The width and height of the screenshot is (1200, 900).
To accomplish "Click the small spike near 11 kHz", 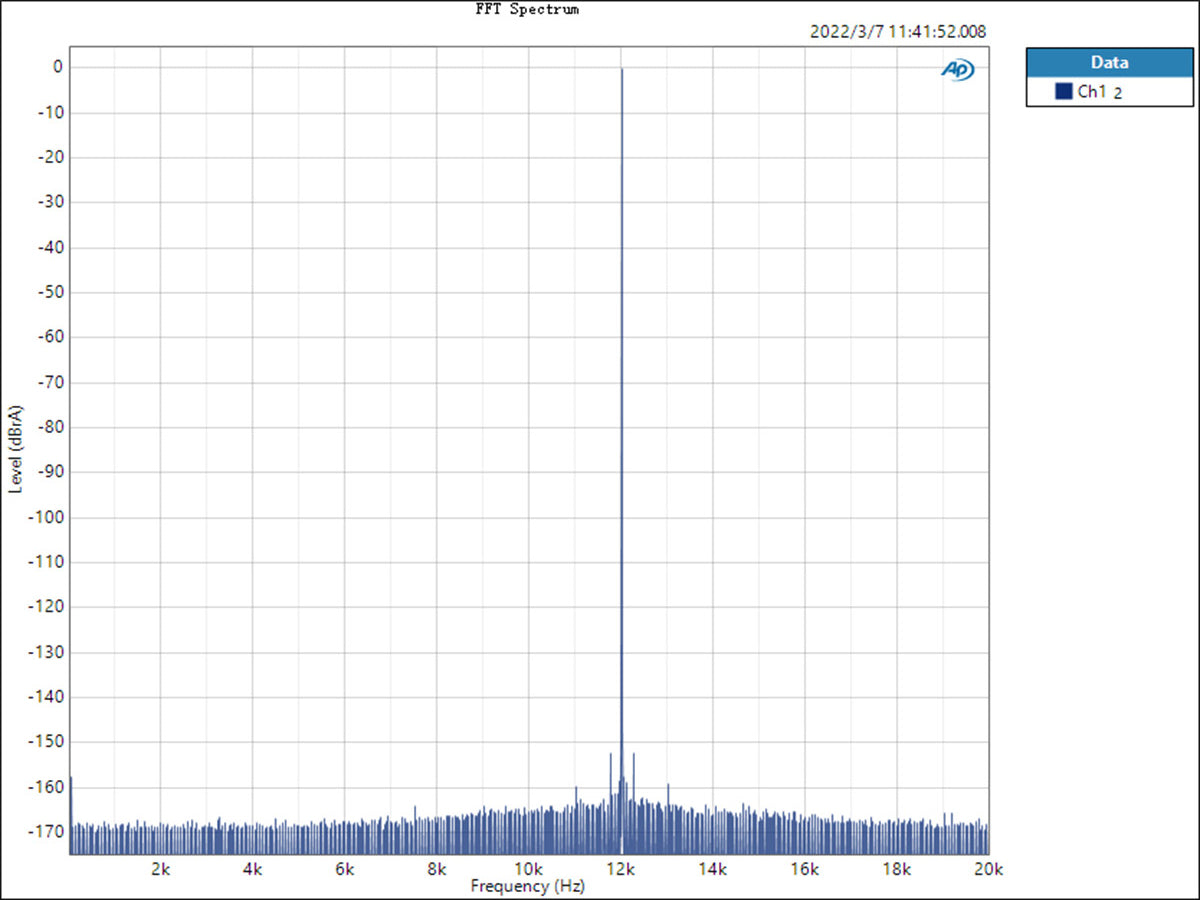I will [x=576, y=789].
